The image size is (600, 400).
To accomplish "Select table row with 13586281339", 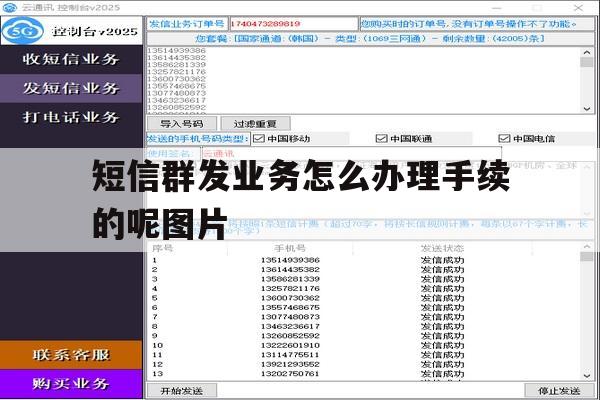I will pyautogui.click(x=364, y=279).
